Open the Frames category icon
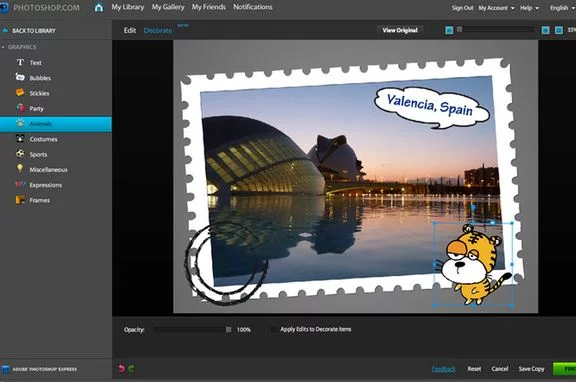576x382 pixels. pyautogui.click(x=20, y=200)
